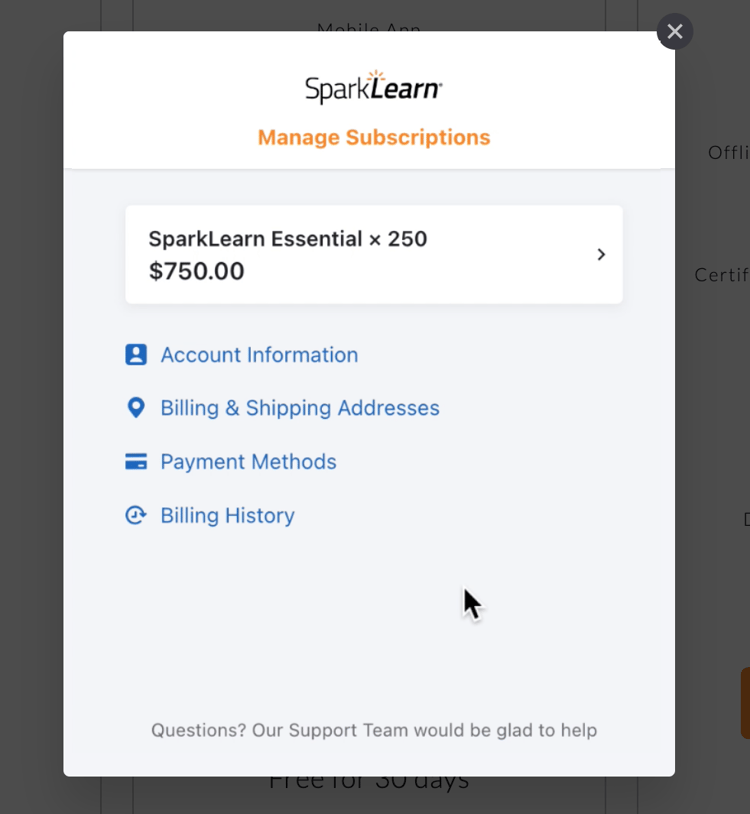Click the SparkLearn spark logo
The height and width of the screenshot is (814, 750).
[374, 88]
